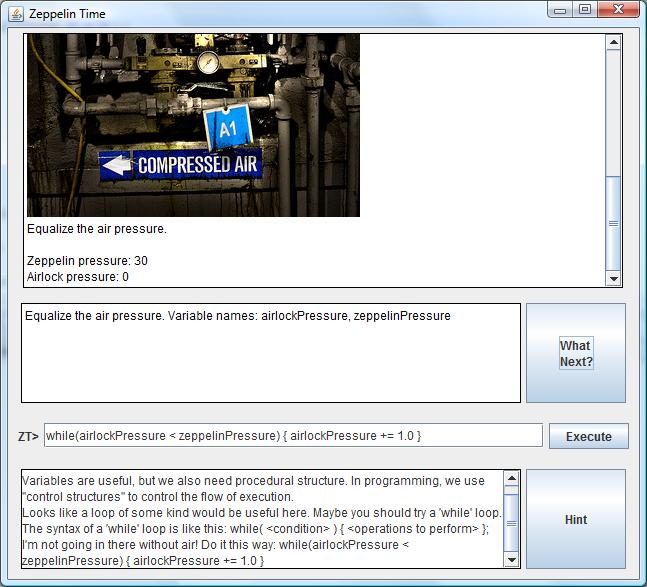Request help with the Hint button
Screen dimensions: 647x587
click(576, 519)
